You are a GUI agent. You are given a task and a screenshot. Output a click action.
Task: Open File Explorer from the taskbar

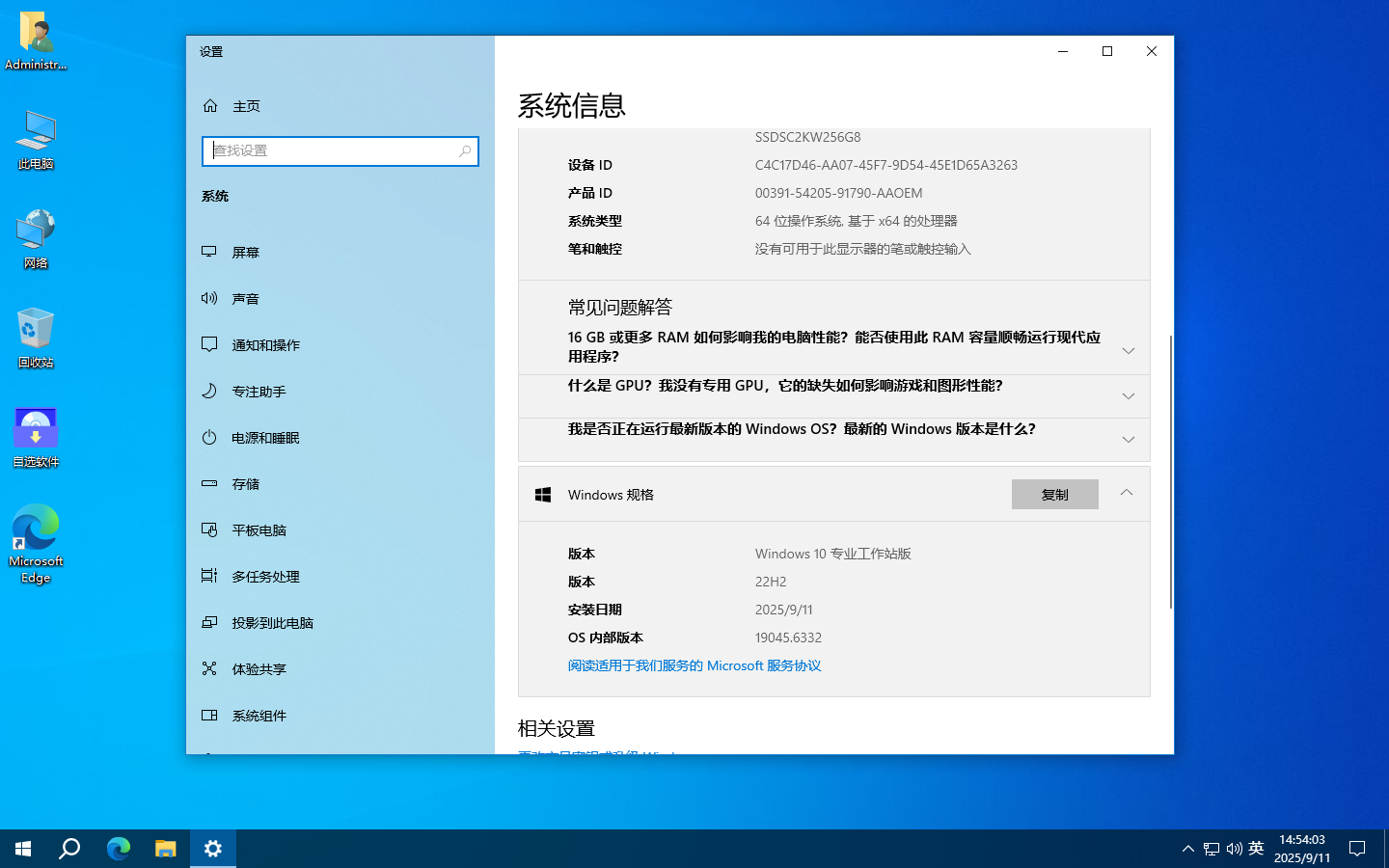coord(166,849)
